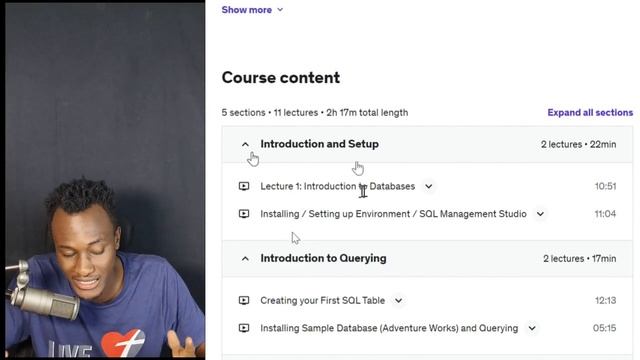Open Lecture 1: Introduction to Databases

338,186
